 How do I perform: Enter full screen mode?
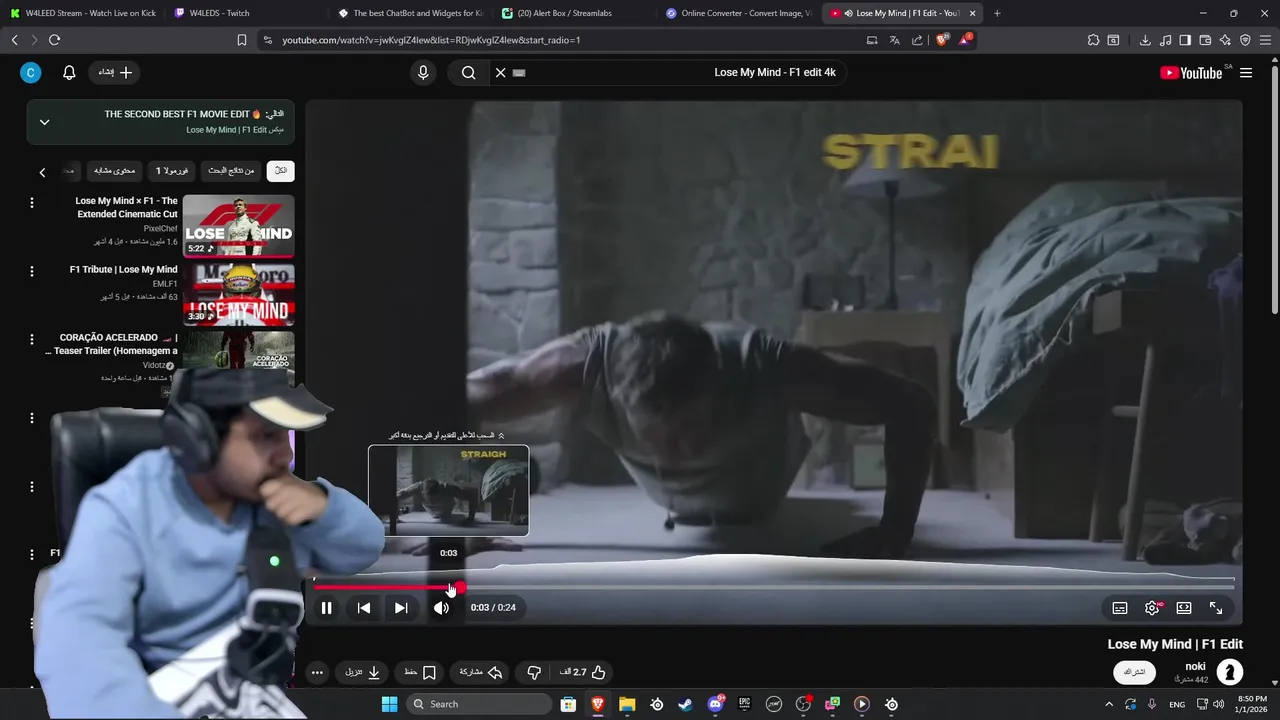[1216, 608]
